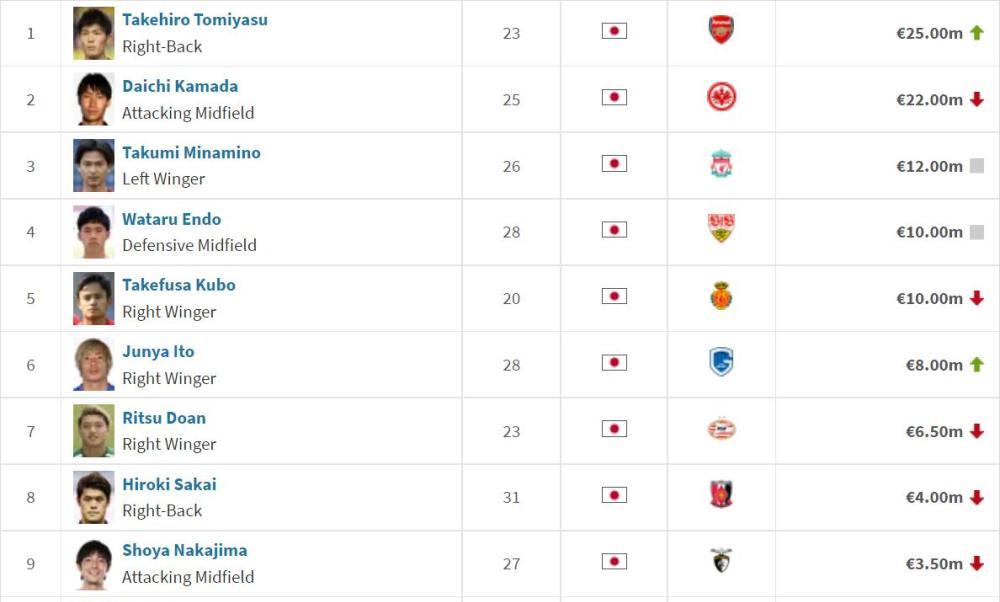Click Japan flag in Tomiyasu row

click(614, 31)
